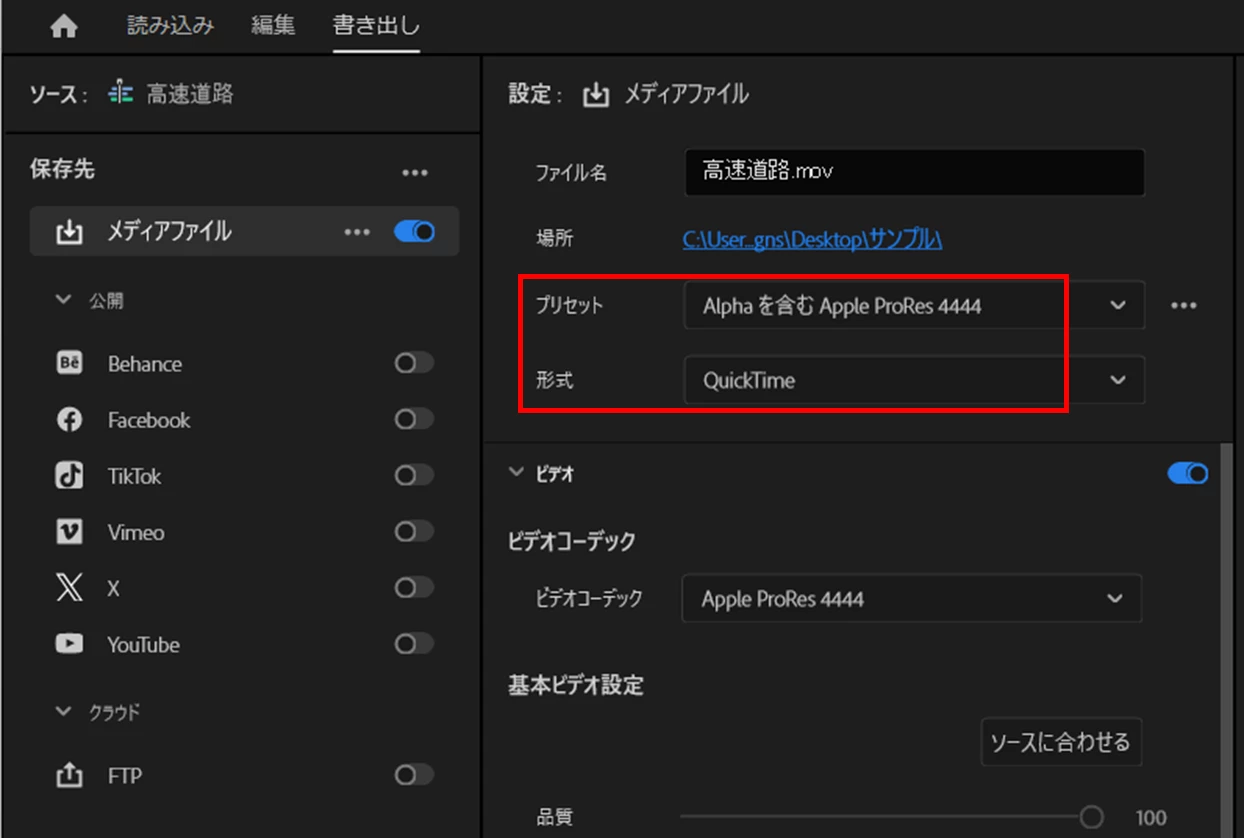1244x838 pixels.
Task: Click the Facebook icon
Action: (69, 420)
